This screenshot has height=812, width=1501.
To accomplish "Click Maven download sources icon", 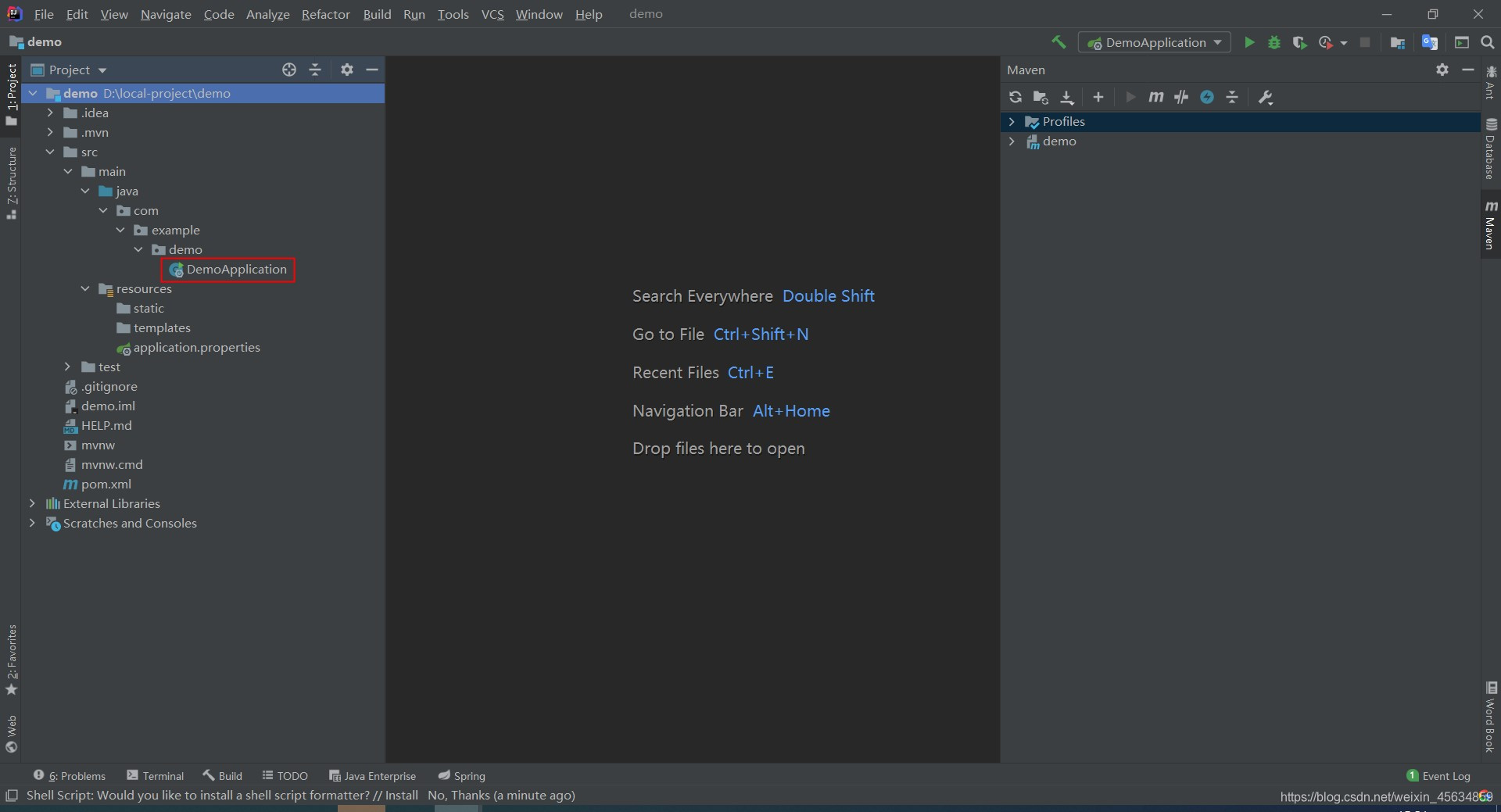I will (x=1067, y=97).
